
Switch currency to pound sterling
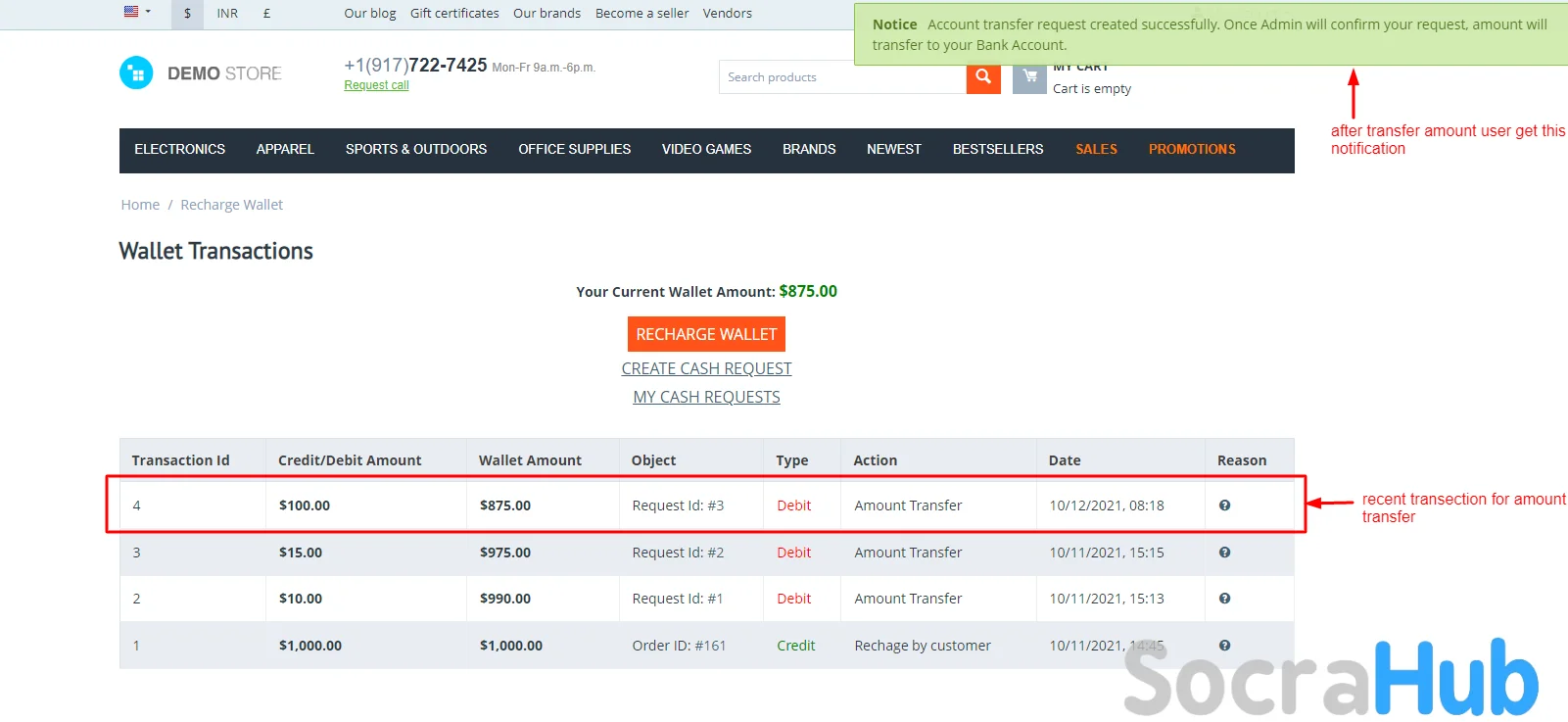pyautogui.click(x=266, y=14)
